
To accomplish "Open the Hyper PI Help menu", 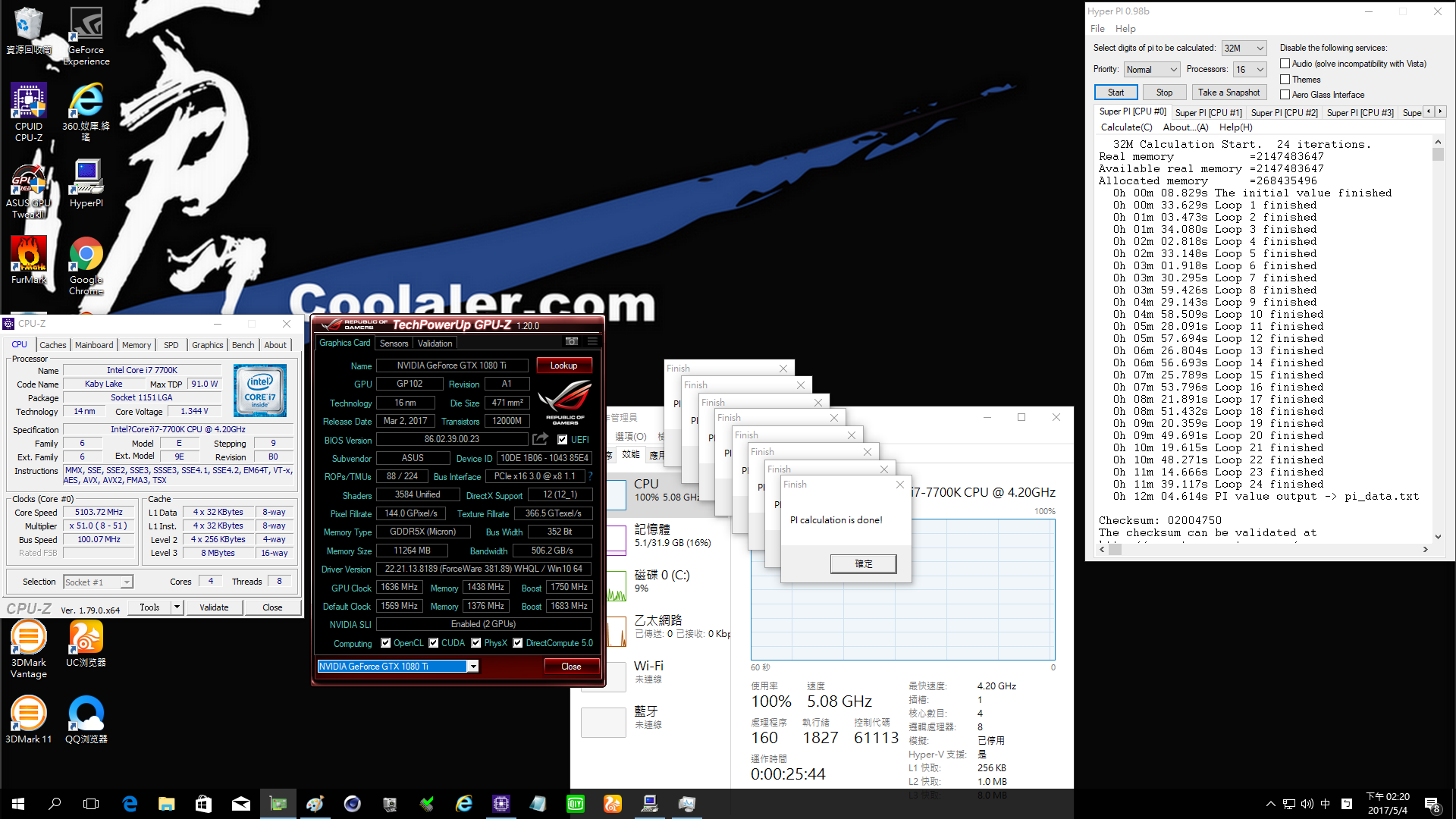I will click(x=1125, y=28).
